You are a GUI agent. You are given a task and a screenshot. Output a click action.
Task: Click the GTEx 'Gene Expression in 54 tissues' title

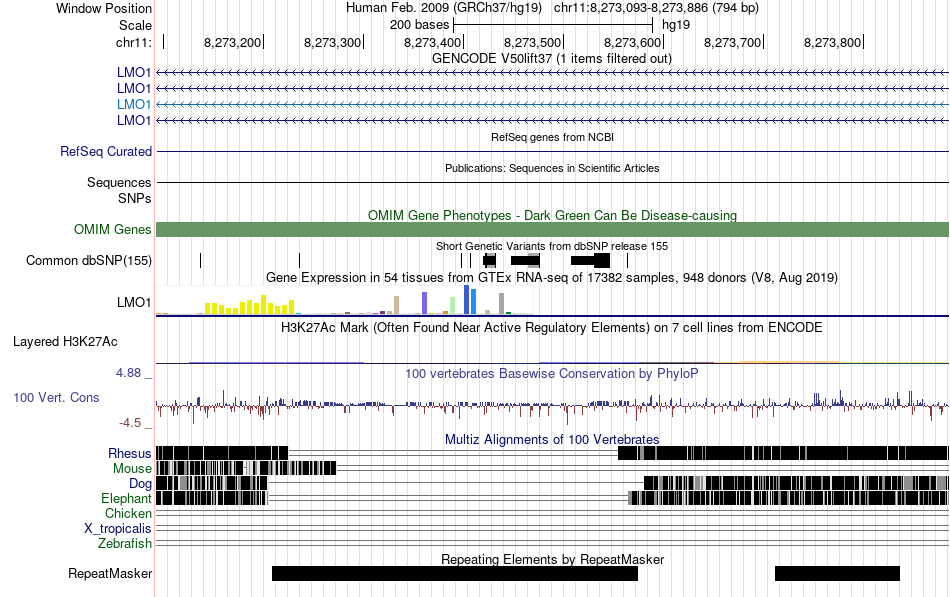pos(552,278)
